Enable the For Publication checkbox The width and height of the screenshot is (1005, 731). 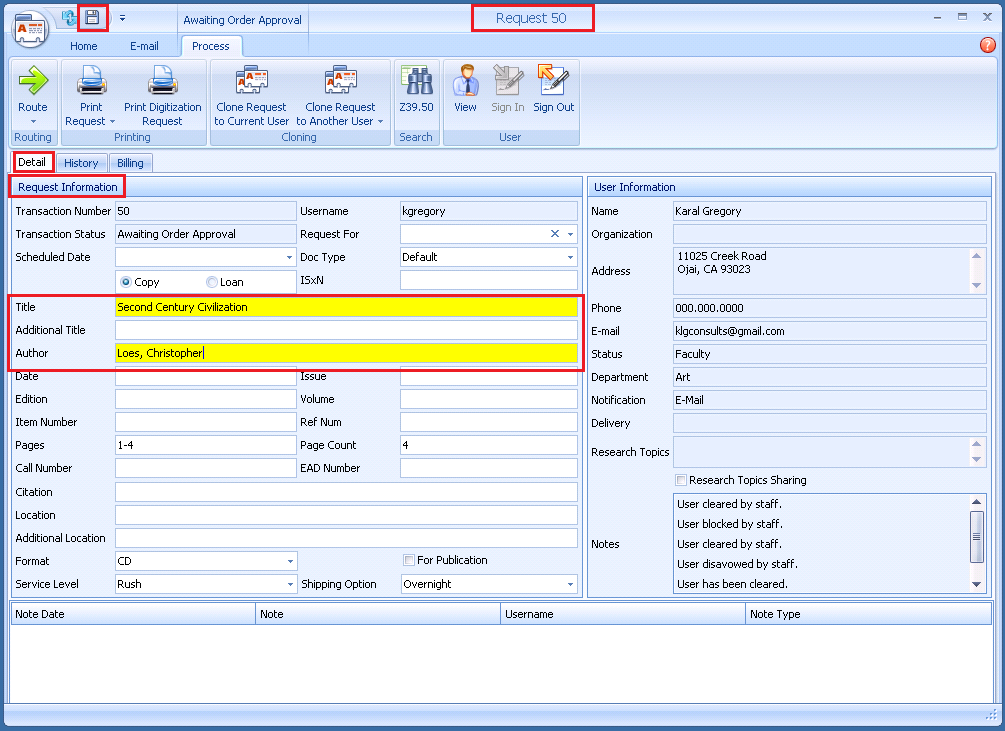pos(409,560)
